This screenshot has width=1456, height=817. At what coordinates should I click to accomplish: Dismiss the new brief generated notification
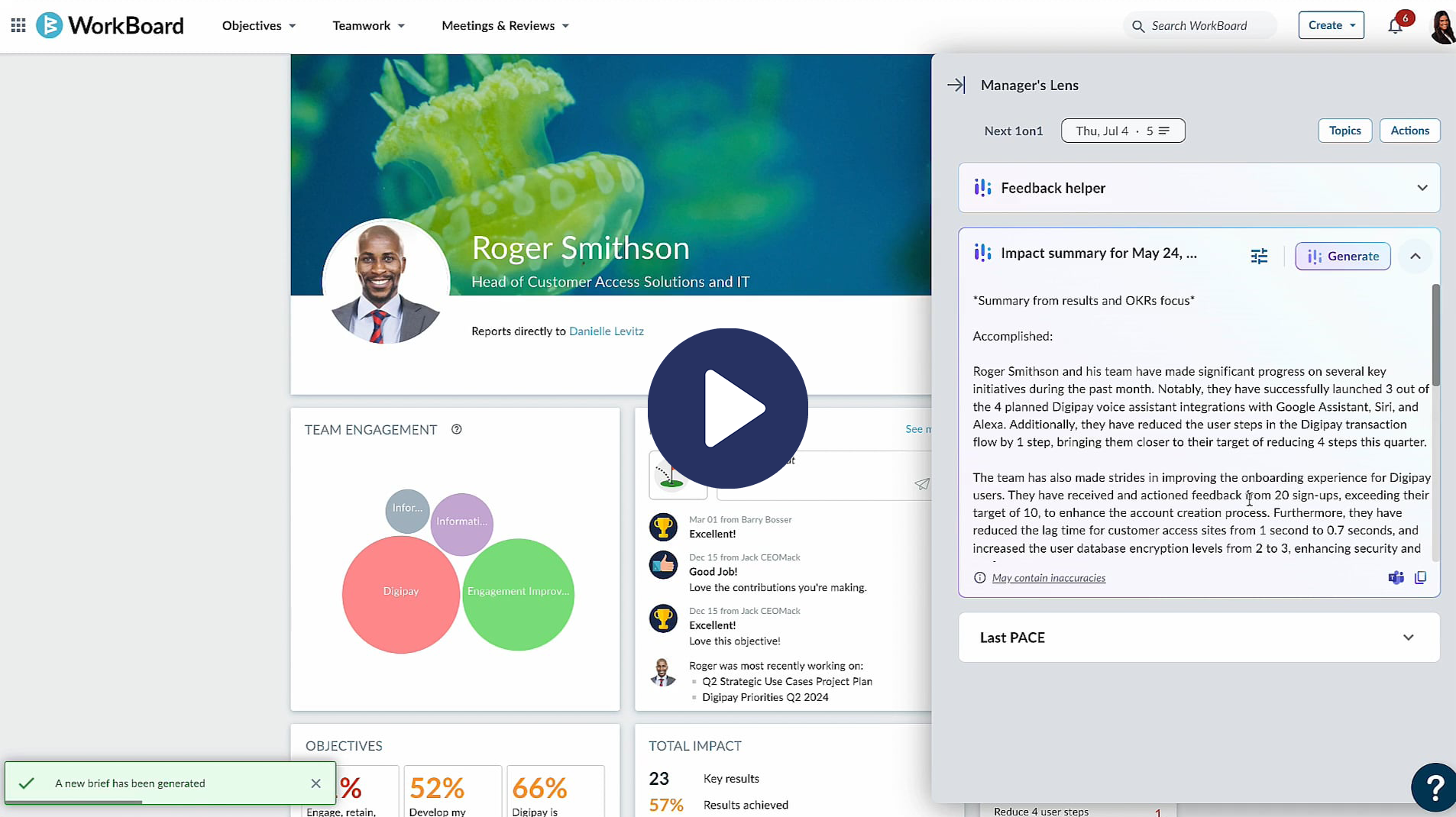click(315, 783)
